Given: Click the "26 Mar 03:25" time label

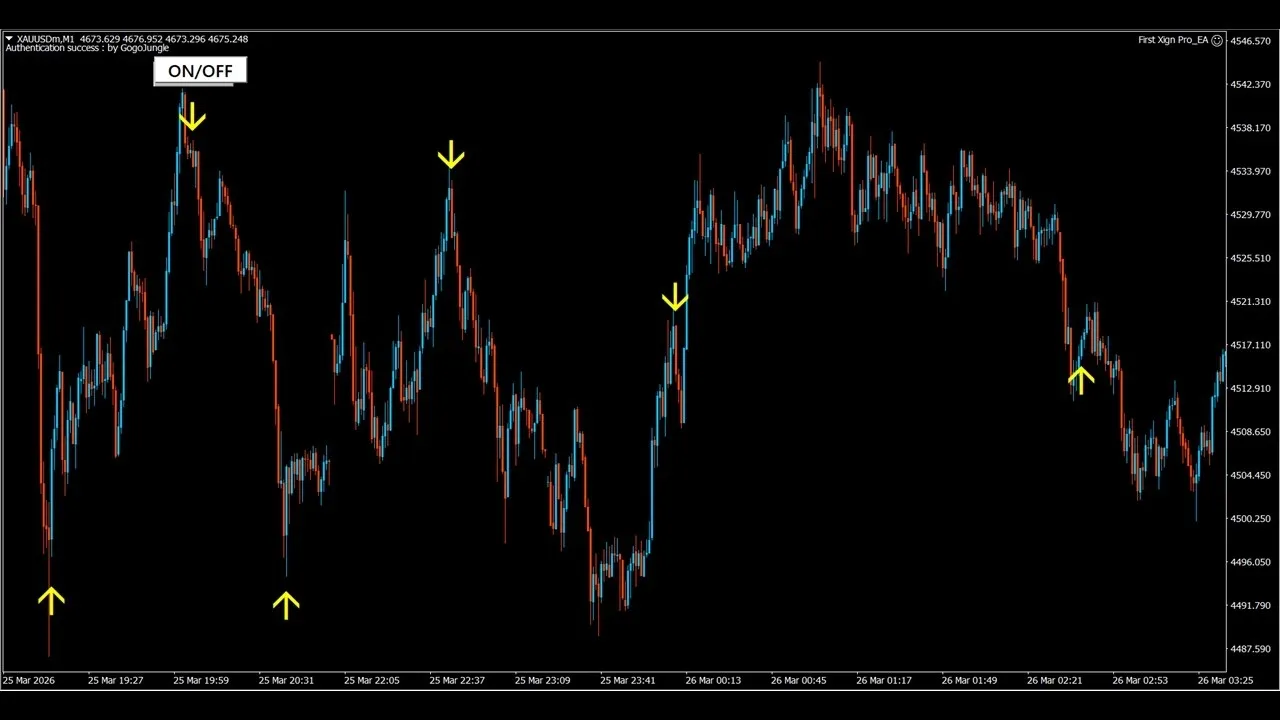Looking at the screenshot, I should pos(1225,681).
